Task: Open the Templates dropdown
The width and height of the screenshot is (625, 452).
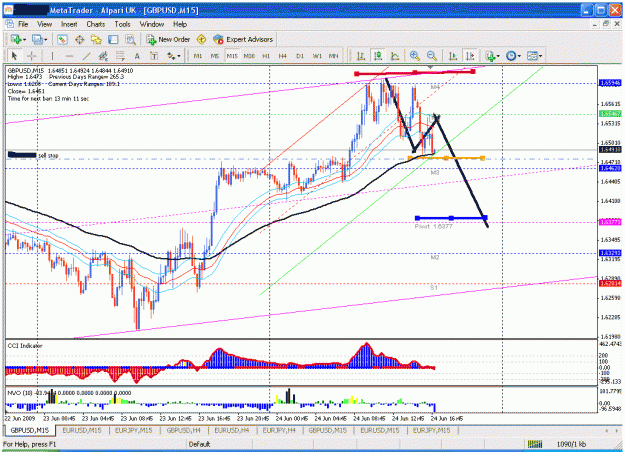Action: [x=534, y=56]
